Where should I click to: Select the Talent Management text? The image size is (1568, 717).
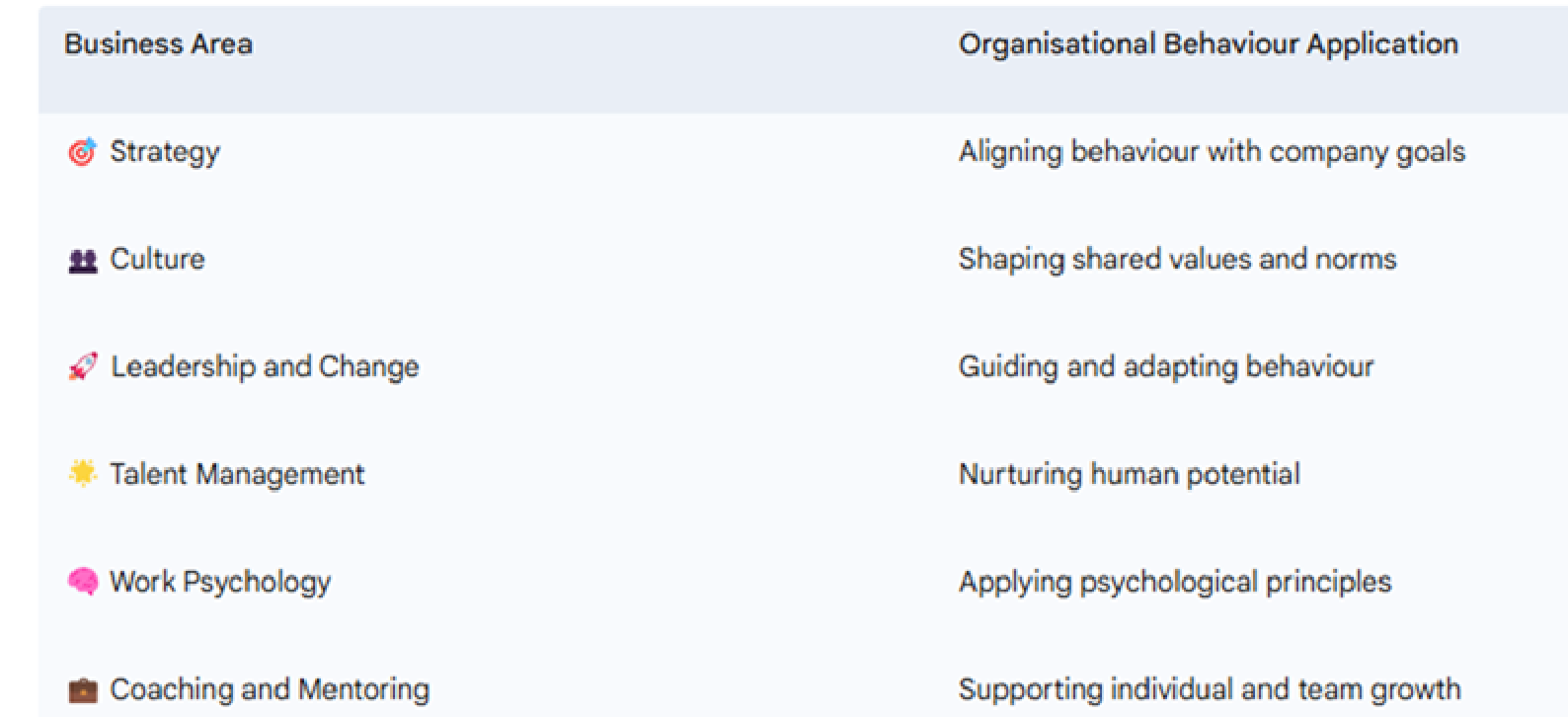(237, 474)
